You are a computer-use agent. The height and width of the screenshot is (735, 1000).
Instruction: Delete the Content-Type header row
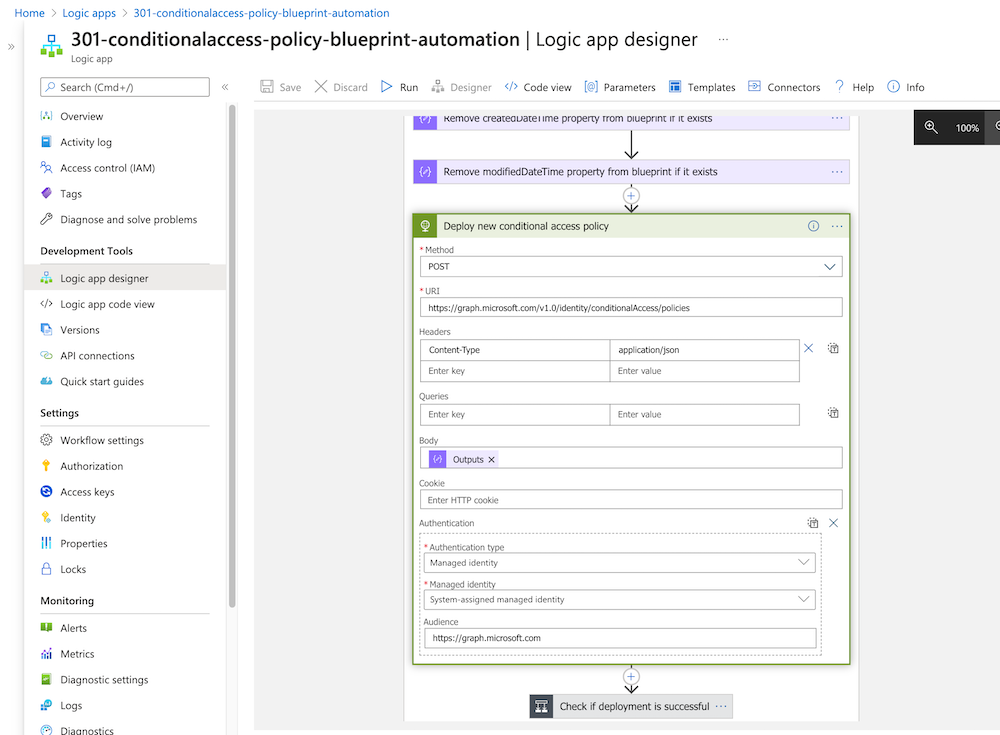click(808, 348)
